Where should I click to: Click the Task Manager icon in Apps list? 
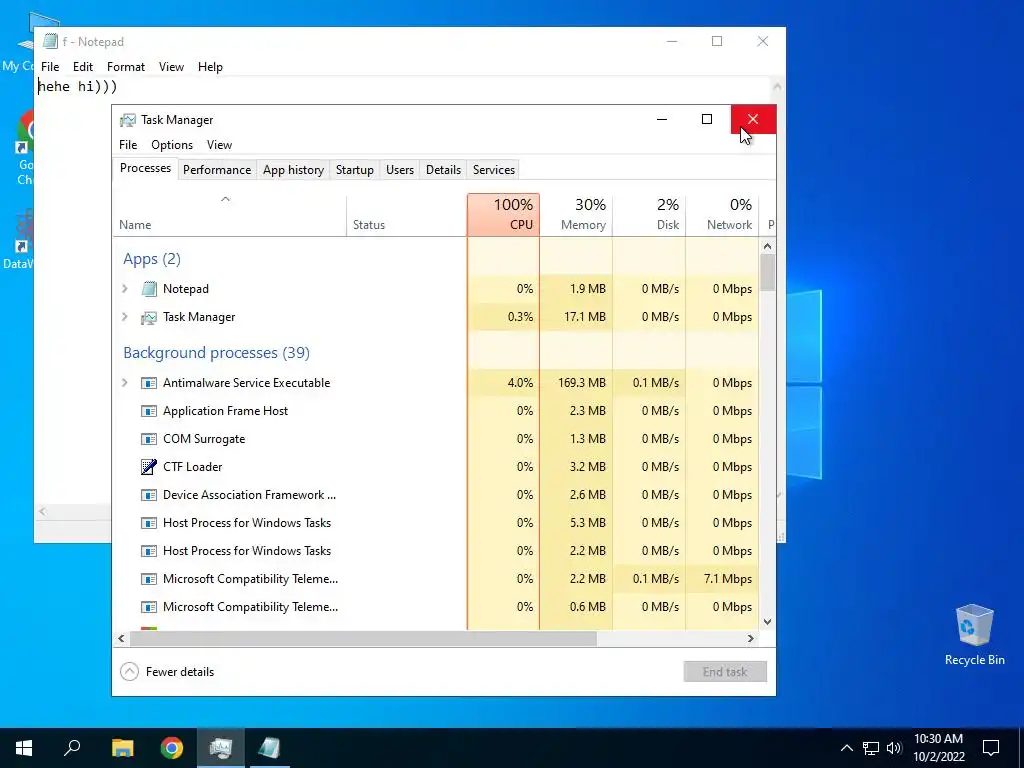coord(149,317)
